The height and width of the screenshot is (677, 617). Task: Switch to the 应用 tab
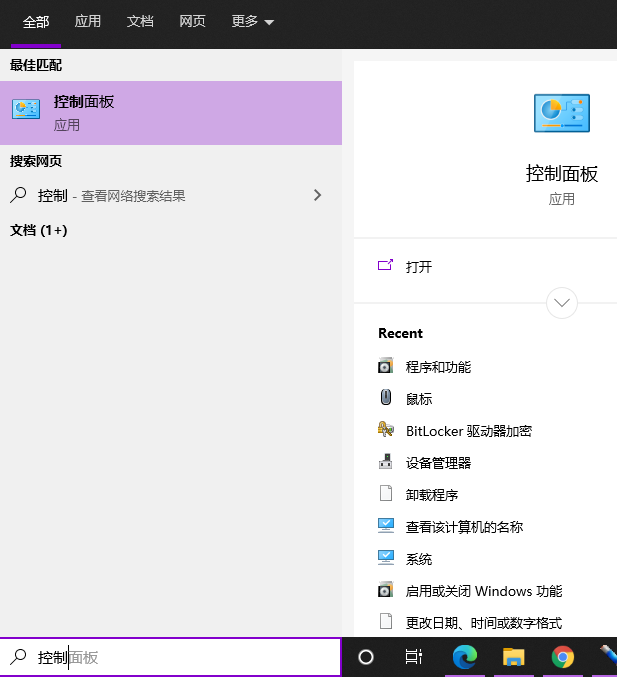[88, 21]
